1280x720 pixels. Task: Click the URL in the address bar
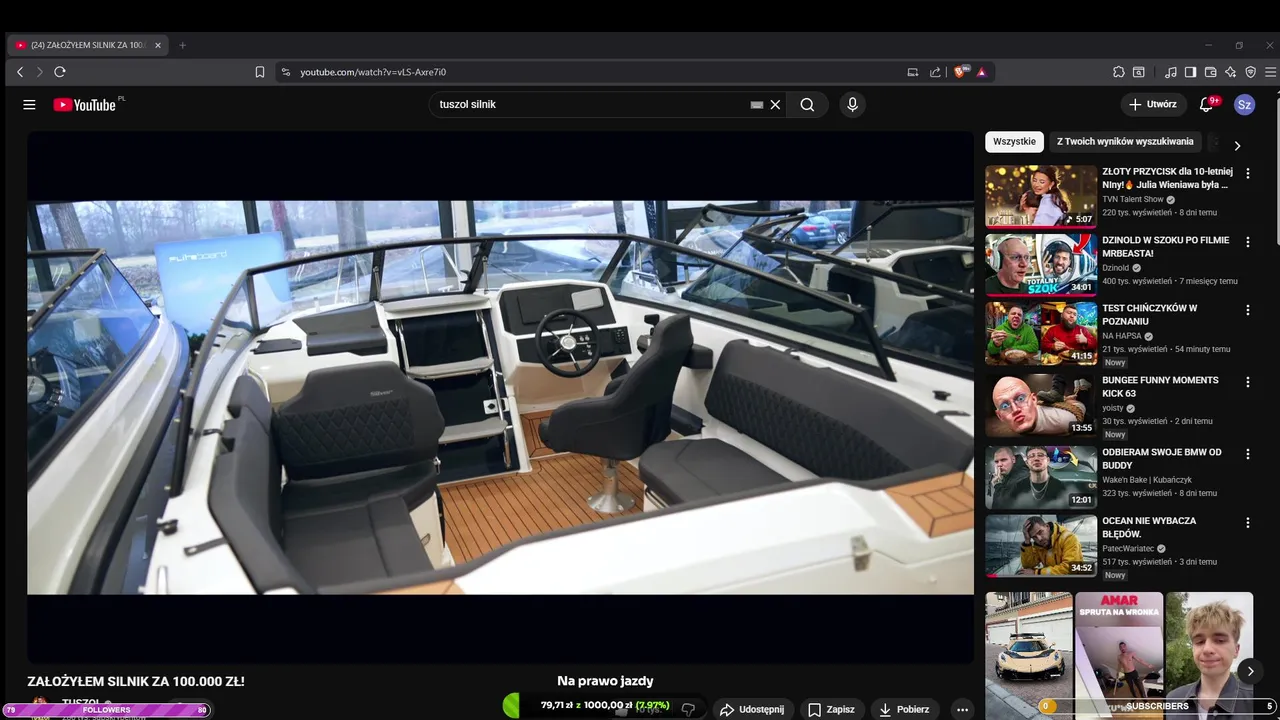click(373, 72)
